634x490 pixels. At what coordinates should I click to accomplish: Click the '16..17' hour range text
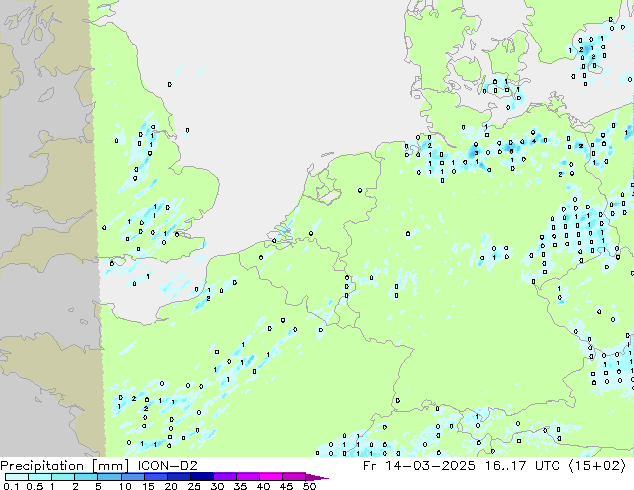506,465
